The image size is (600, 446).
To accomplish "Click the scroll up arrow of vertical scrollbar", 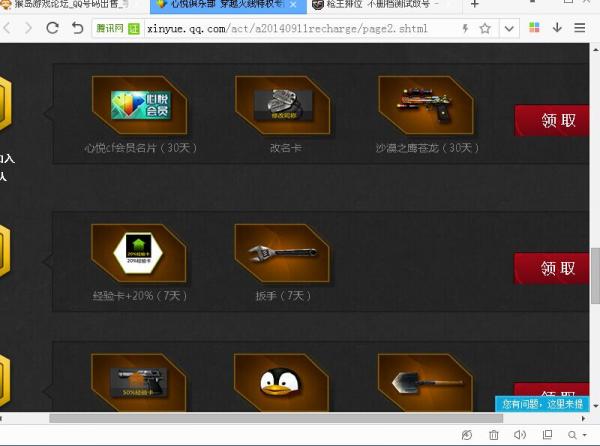I will pos(595,50).
